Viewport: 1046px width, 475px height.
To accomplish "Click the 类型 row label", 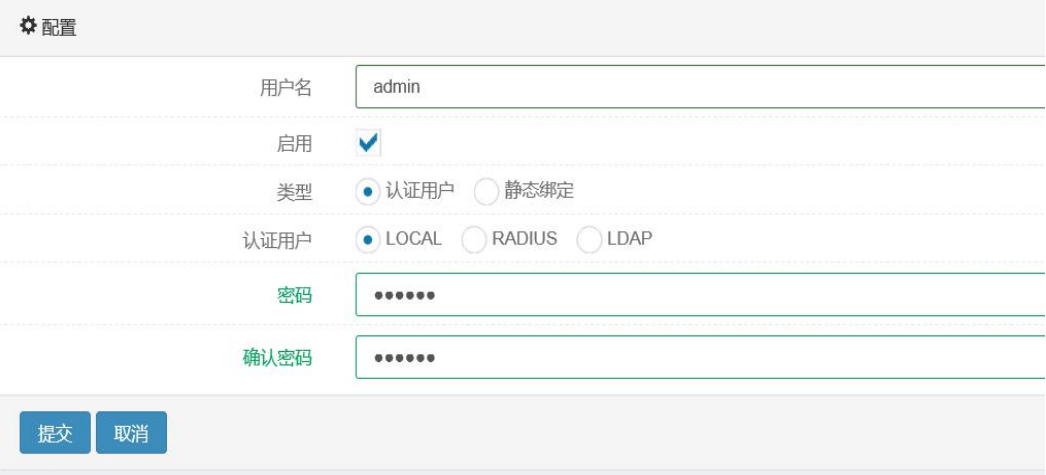I will coord(294,192).
